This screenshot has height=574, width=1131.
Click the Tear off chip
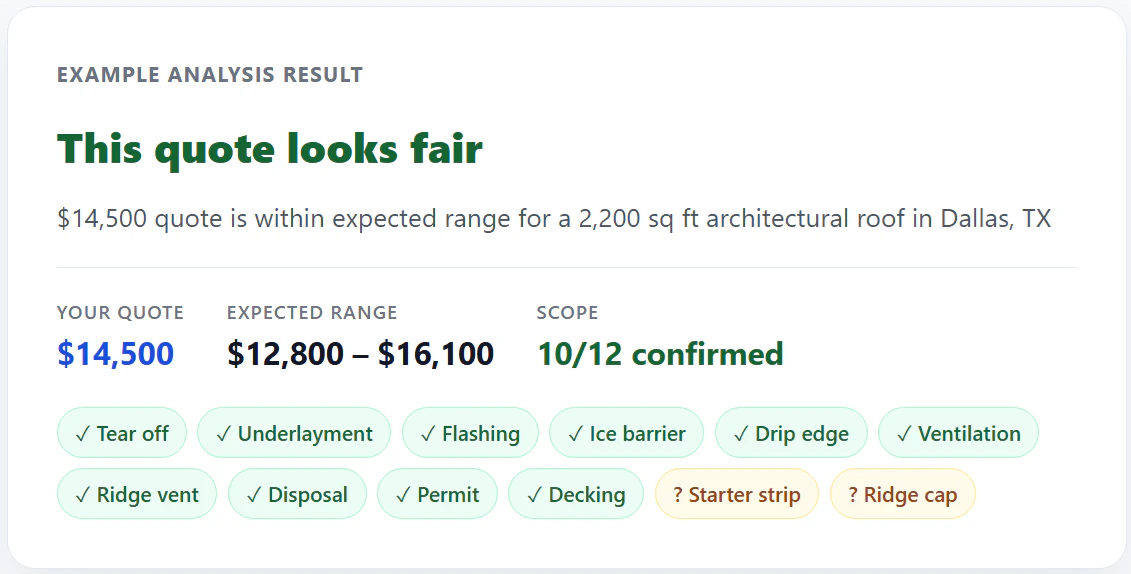click(x=122, y=433)
